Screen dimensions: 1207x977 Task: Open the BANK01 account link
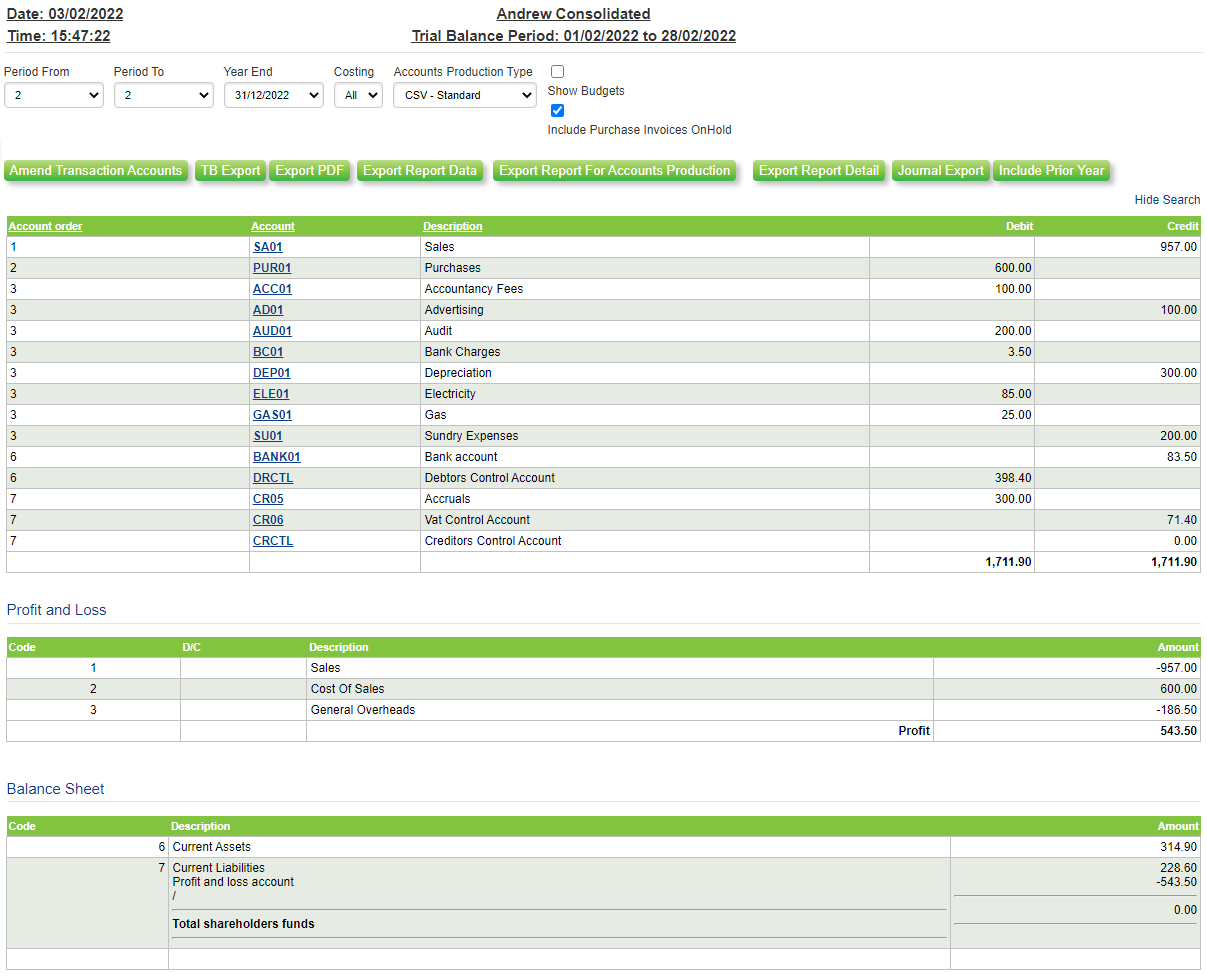(x=277, y=457)
